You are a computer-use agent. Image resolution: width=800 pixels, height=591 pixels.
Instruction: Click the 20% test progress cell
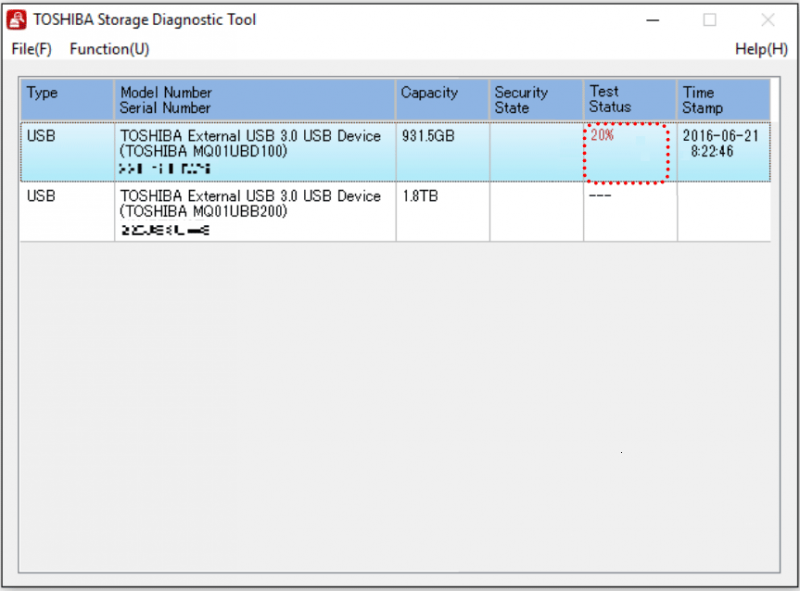point(627,153)
